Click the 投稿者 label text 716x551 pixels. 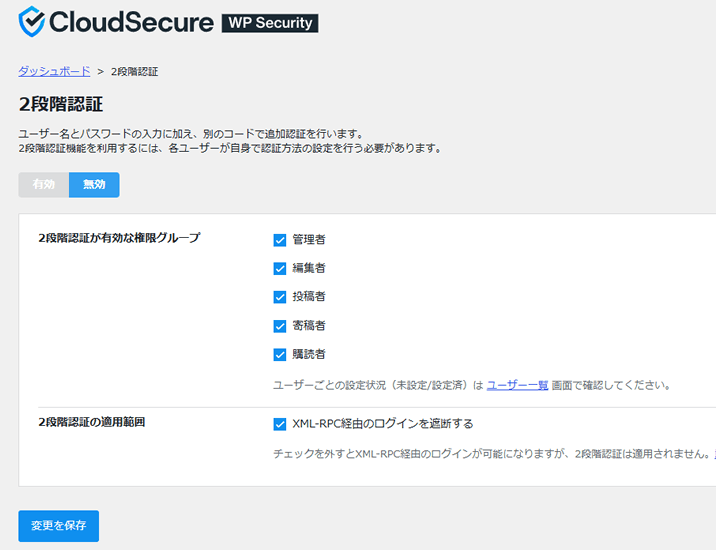[309, 297]
